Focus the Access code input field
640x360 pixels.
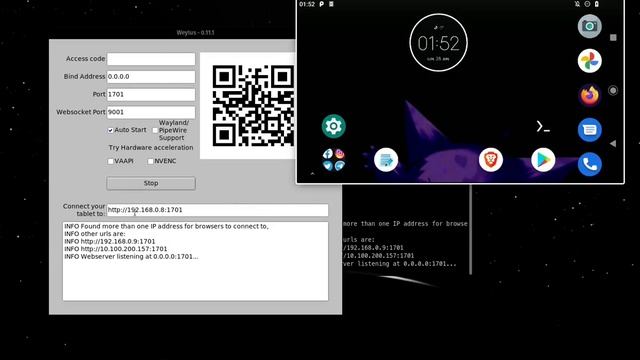point(151,59)
